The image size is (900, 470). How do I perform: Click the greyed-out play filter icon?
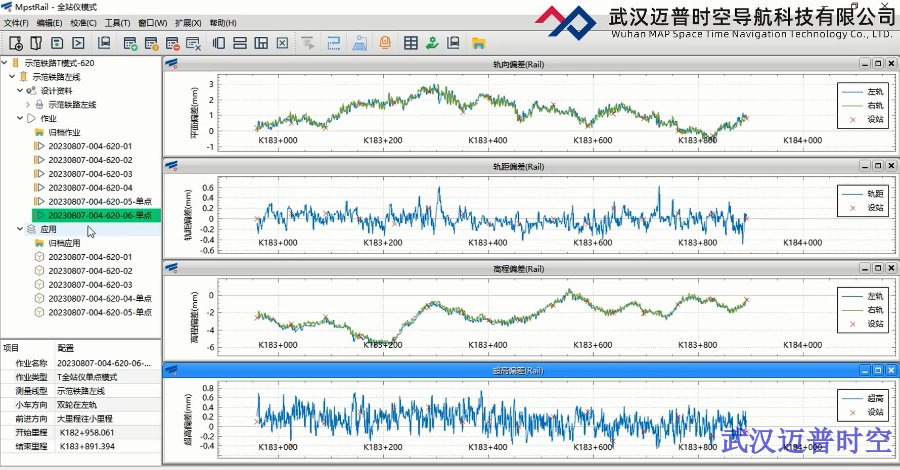(308, 43)
